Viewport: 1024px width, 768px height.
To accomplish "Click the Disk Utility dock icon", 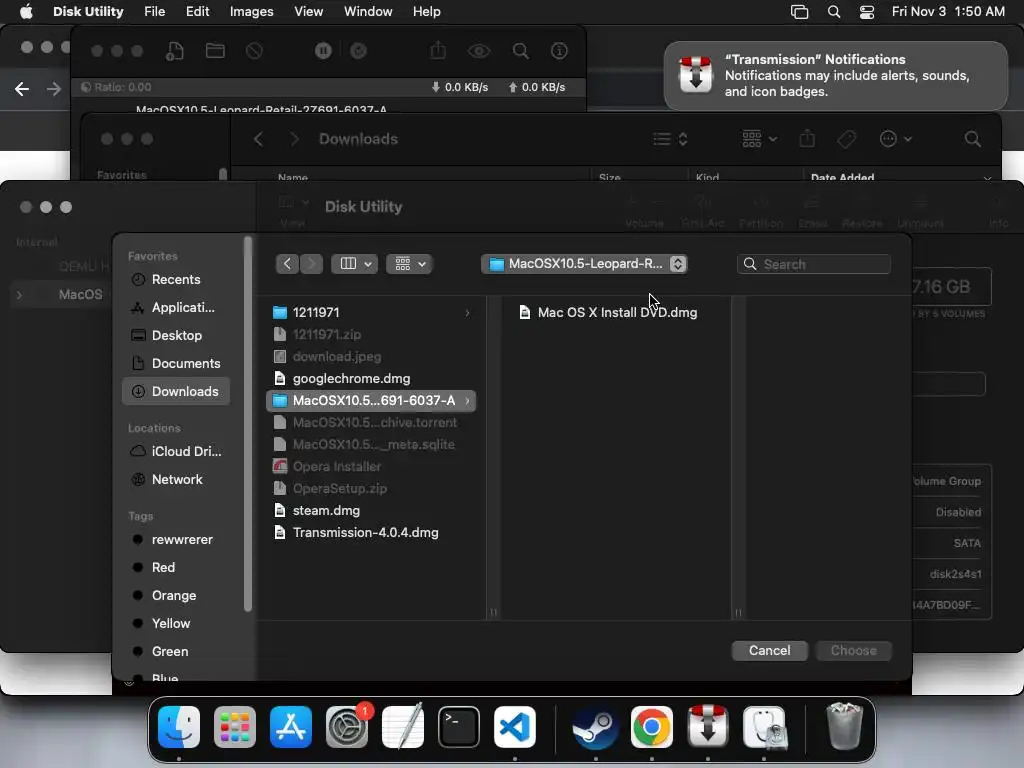I will pos(764,726).
